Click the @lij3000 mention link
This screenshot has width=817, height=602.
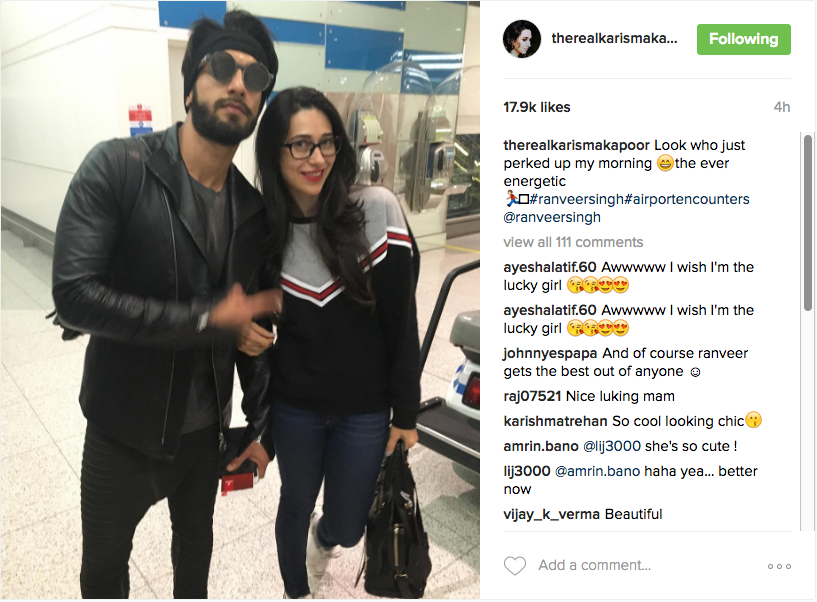pyautogui.click(x=612, y=447)
